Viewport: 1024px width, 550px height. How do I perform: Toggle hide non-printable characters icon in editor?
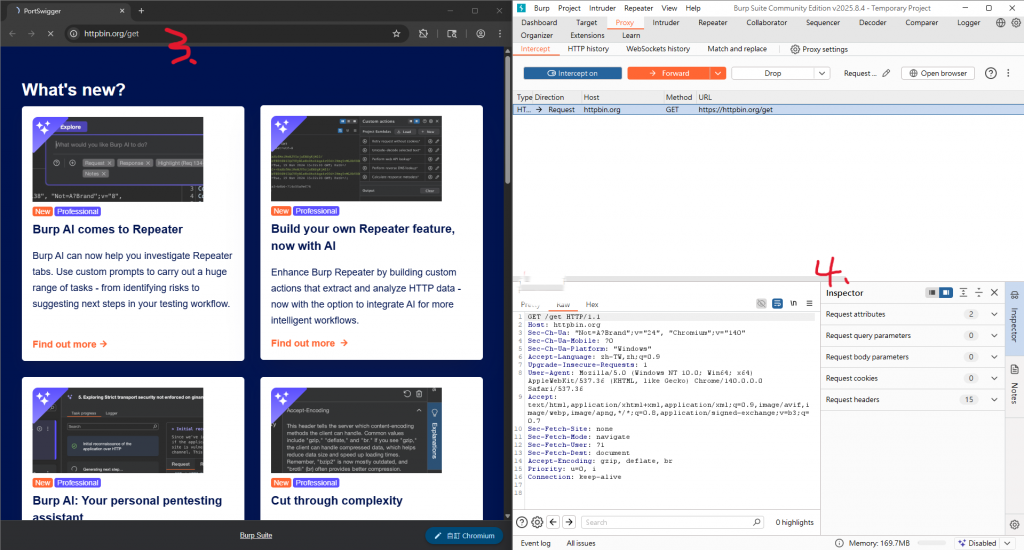[761, 304]
